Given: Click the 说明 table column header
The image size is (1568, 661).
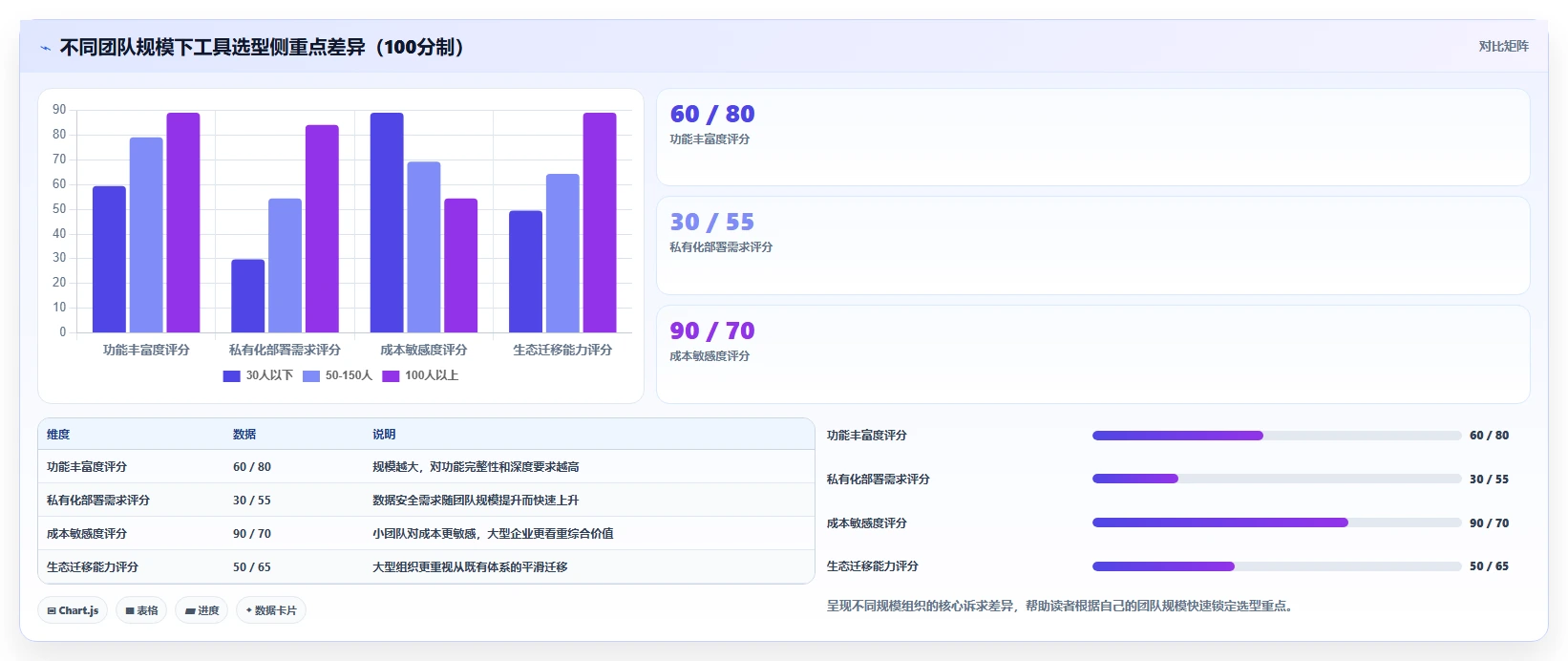Looking at the screenshot, I should pos(384,434).
